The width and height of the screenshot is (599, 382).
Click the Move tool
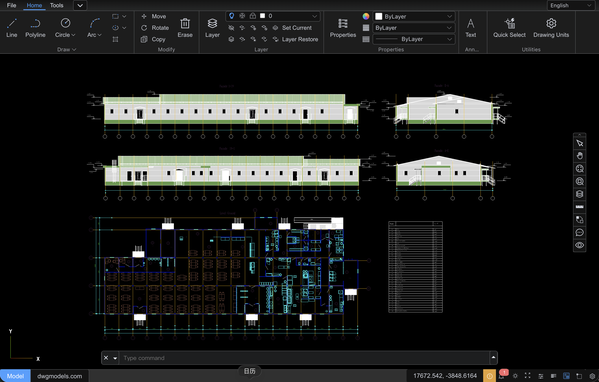point(153,16)
